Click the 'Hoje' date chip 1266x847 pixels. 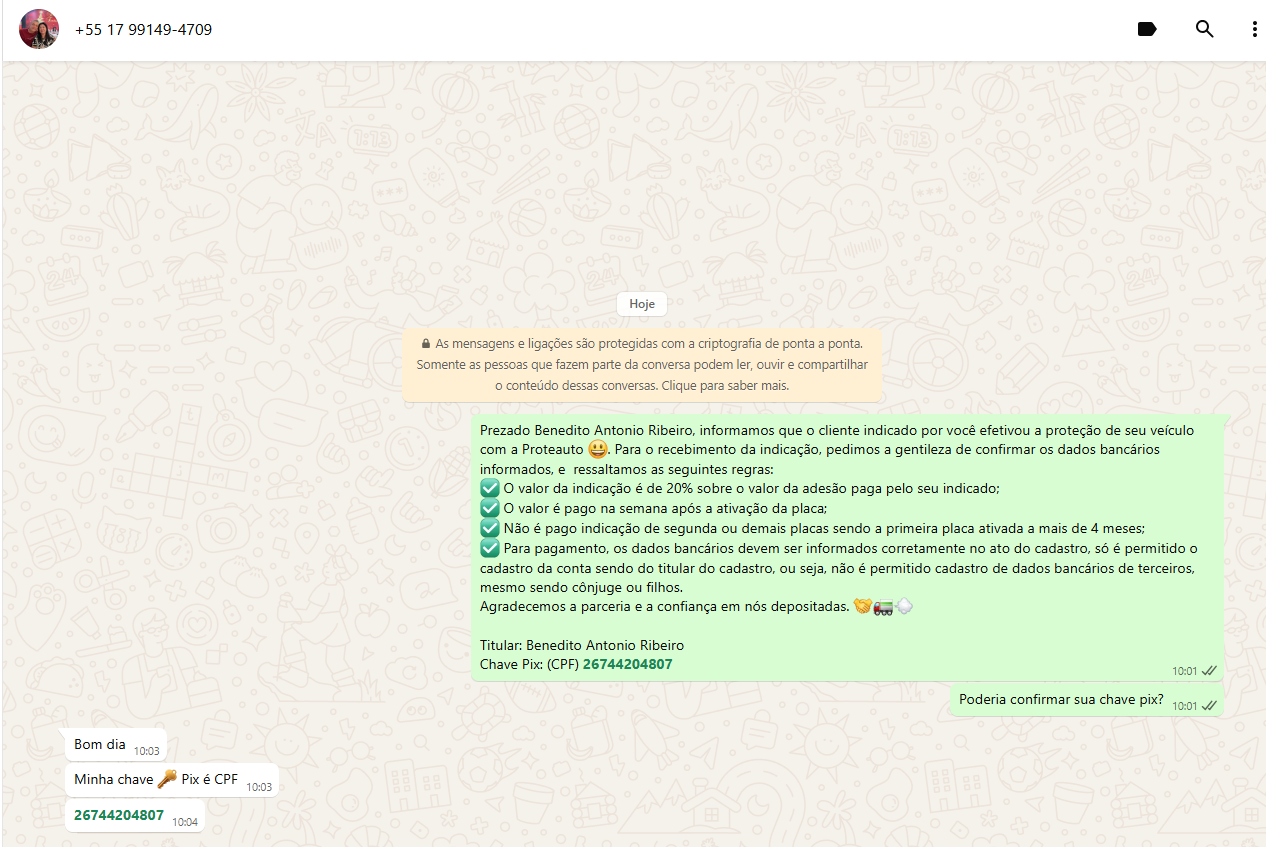pos(641,304)
